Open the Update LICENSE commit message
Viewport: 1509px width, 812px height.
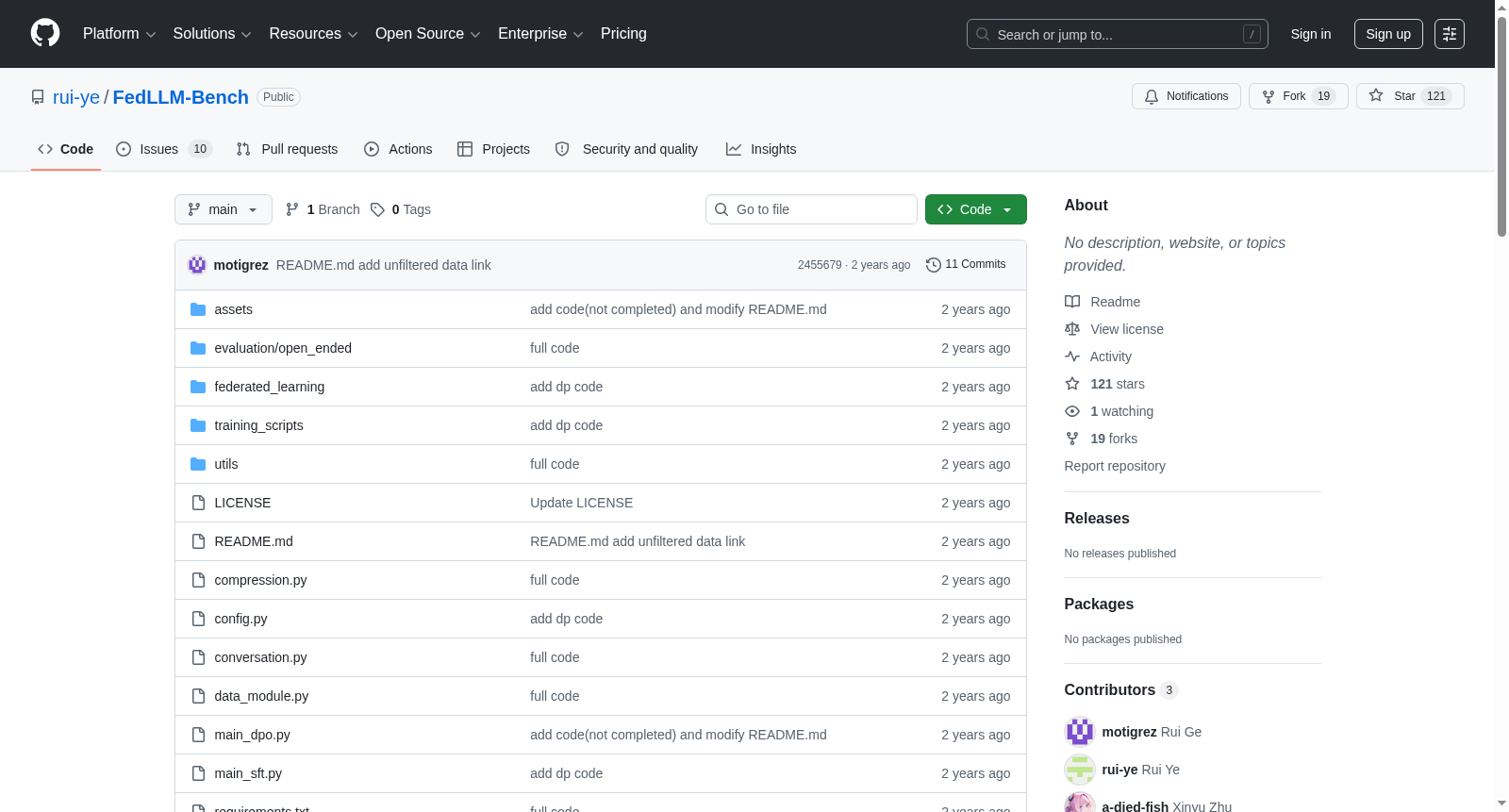[581, 503]
